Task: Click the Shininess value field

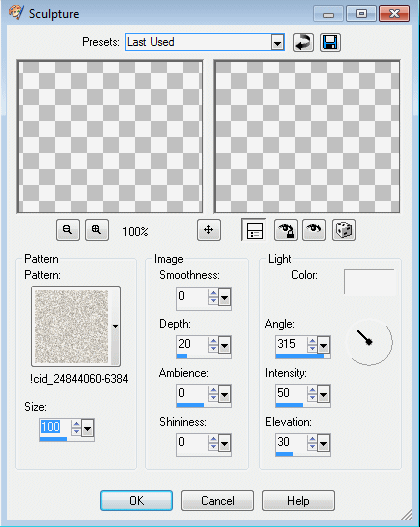Action: [192, 442]
